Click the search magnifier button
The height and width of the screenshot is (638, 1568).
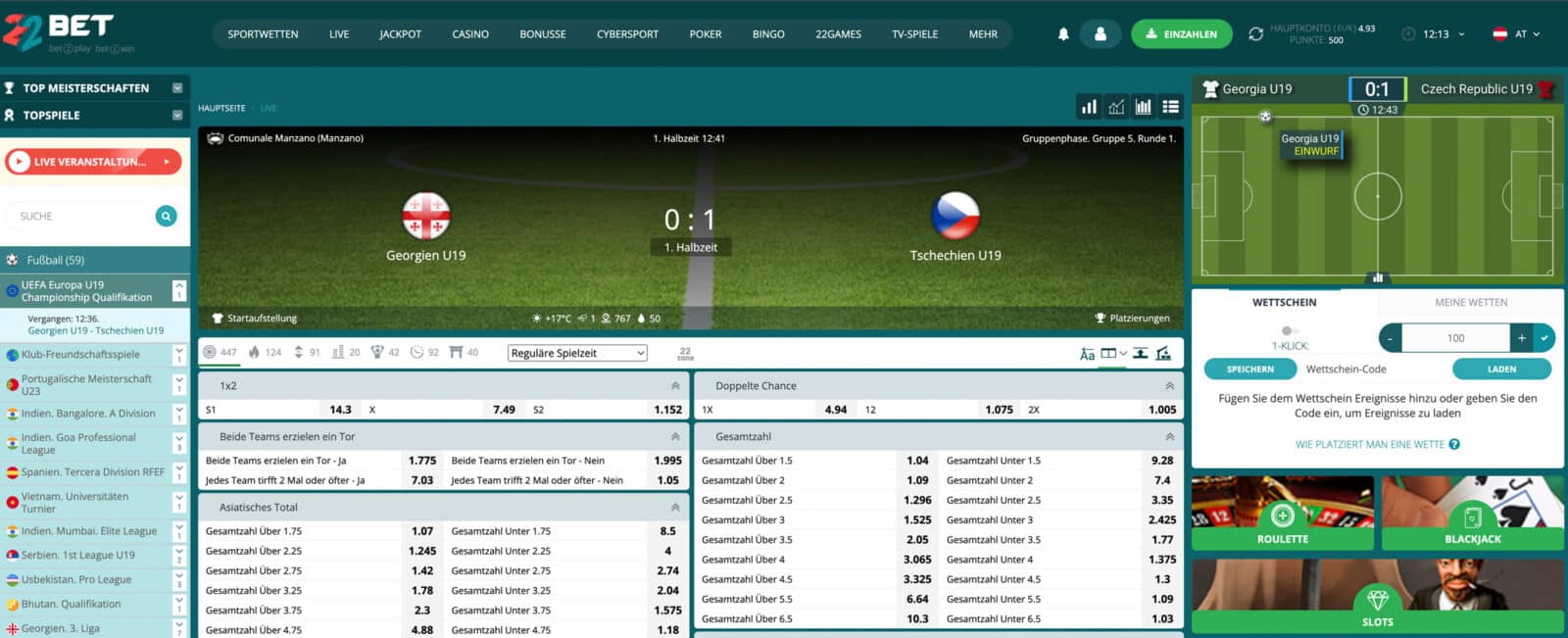click(x=167, y=216)
